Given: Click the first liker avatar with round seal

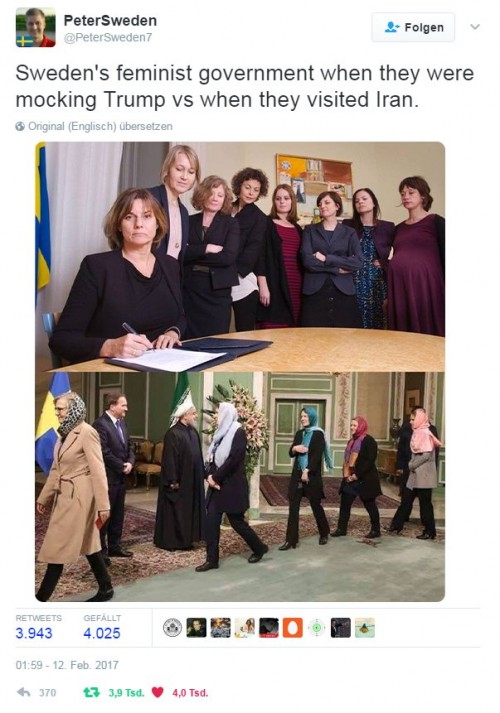Looking at the screenshot, I should click(172, 628).
